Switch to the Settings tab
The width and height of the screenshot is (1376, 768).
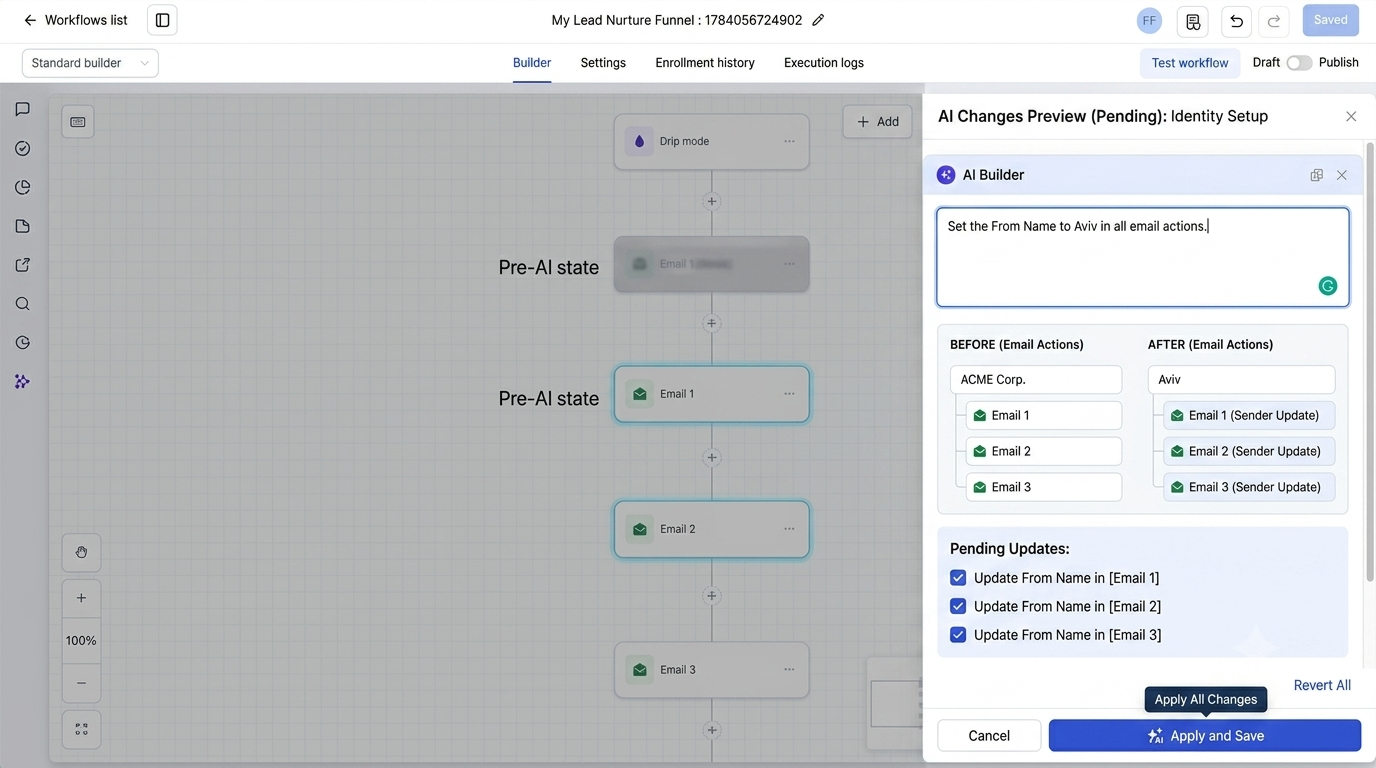[603, 63]
